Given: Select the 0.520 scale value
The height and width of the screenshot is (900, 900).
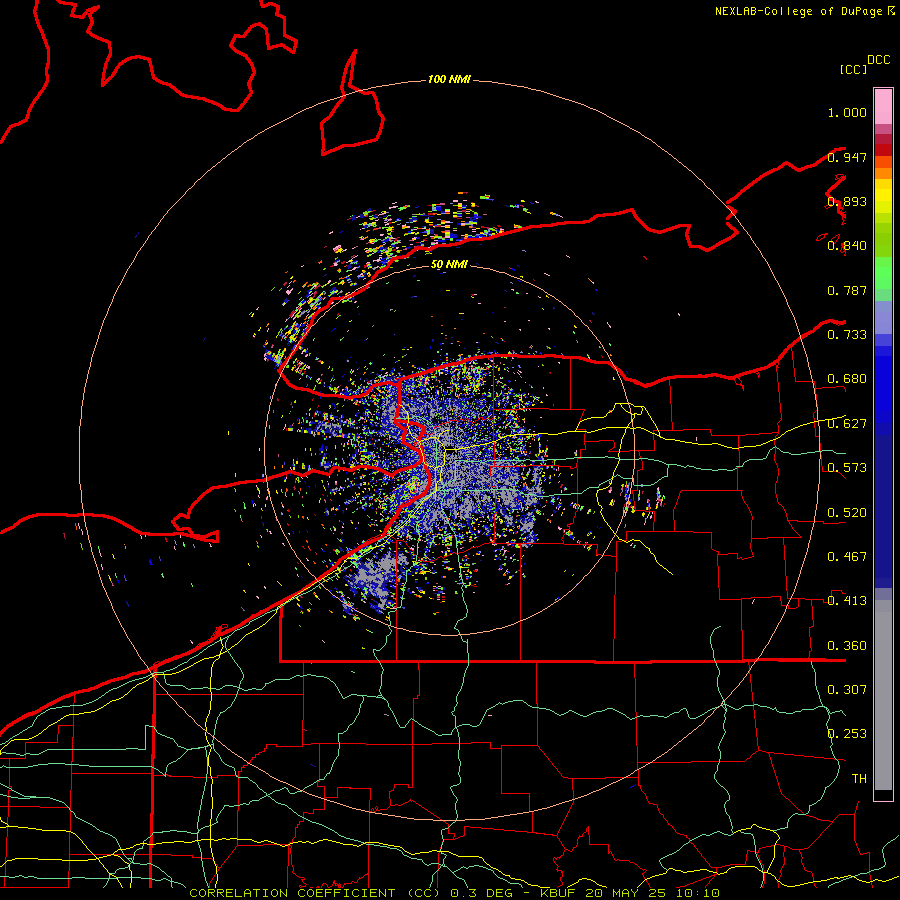Looking at the screenshot, I should 847,513.
